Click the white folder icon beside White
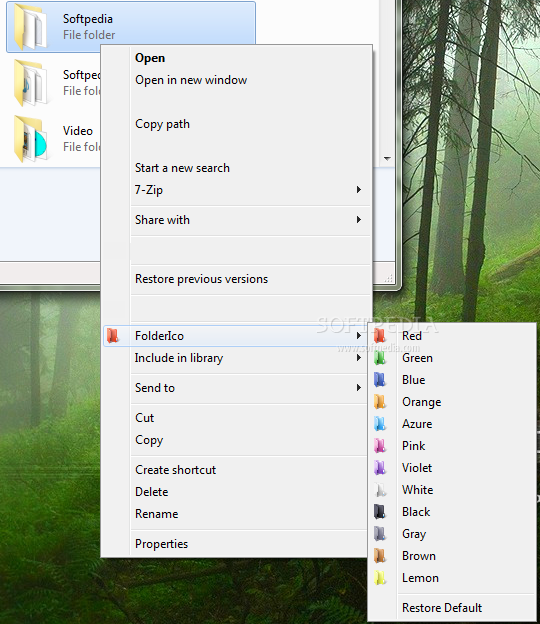Viewport: 540px width, 624px height. [380, 489]
